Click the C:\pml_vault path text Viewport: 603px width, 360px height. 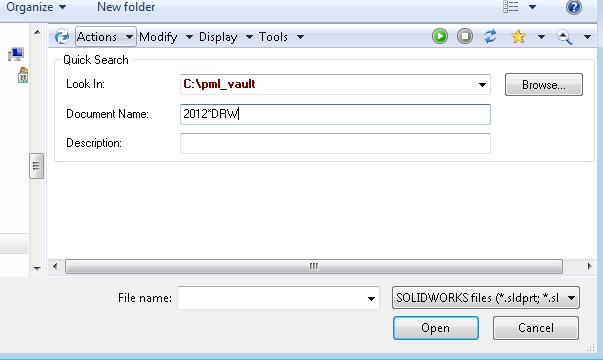pyautogui.click(x=219, y=84)
